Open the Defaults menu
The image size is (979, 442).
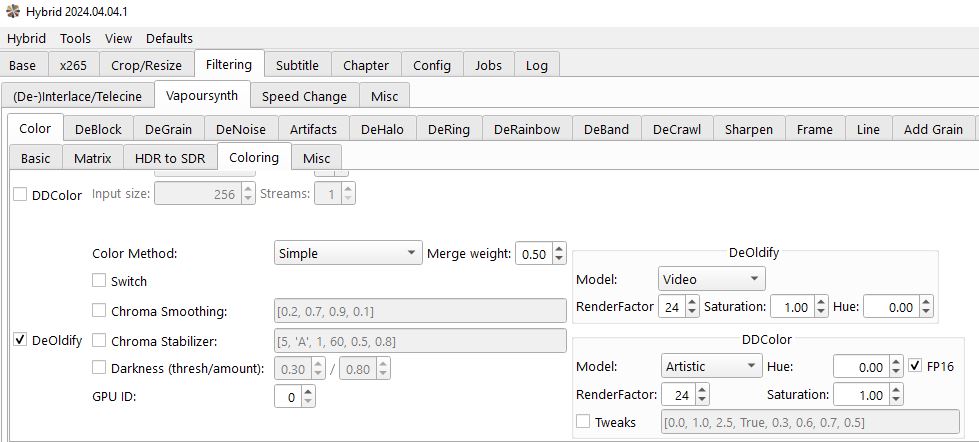(x=169, y=38)
